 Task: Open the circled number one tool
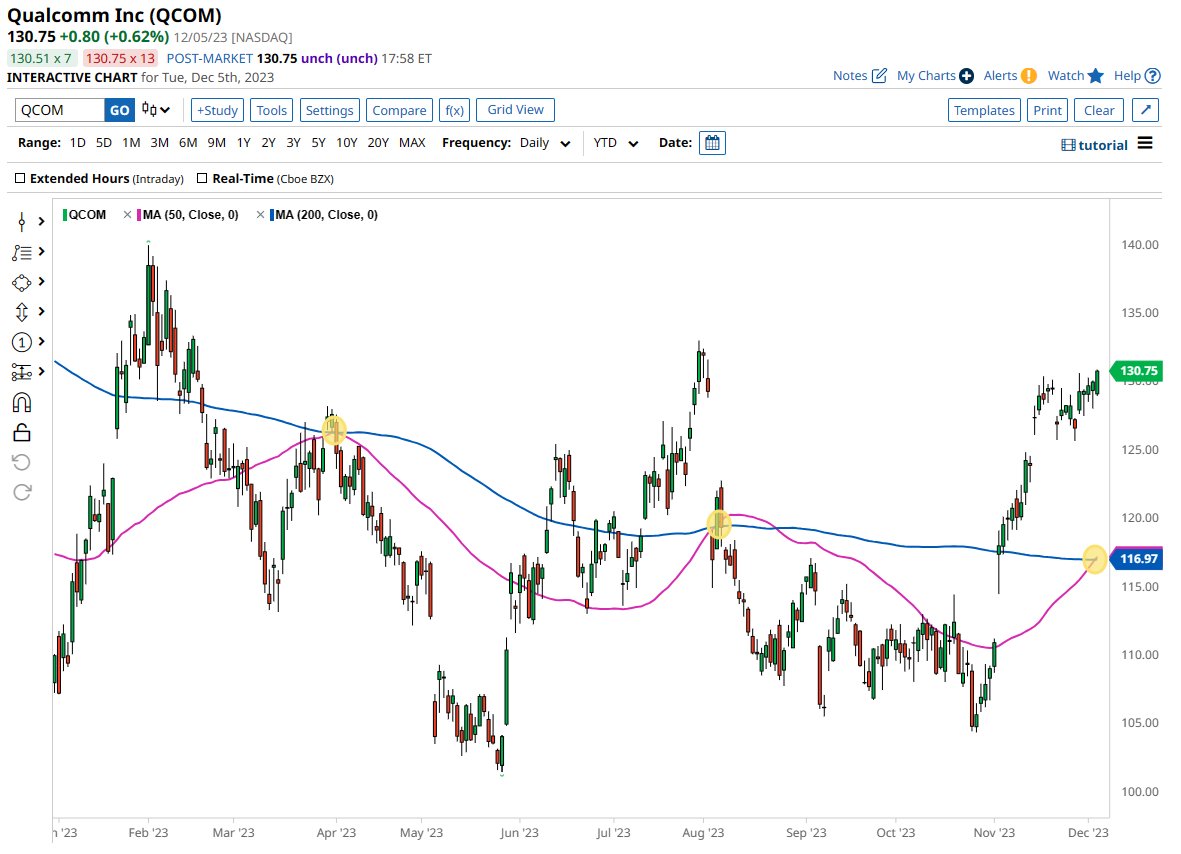22,343
